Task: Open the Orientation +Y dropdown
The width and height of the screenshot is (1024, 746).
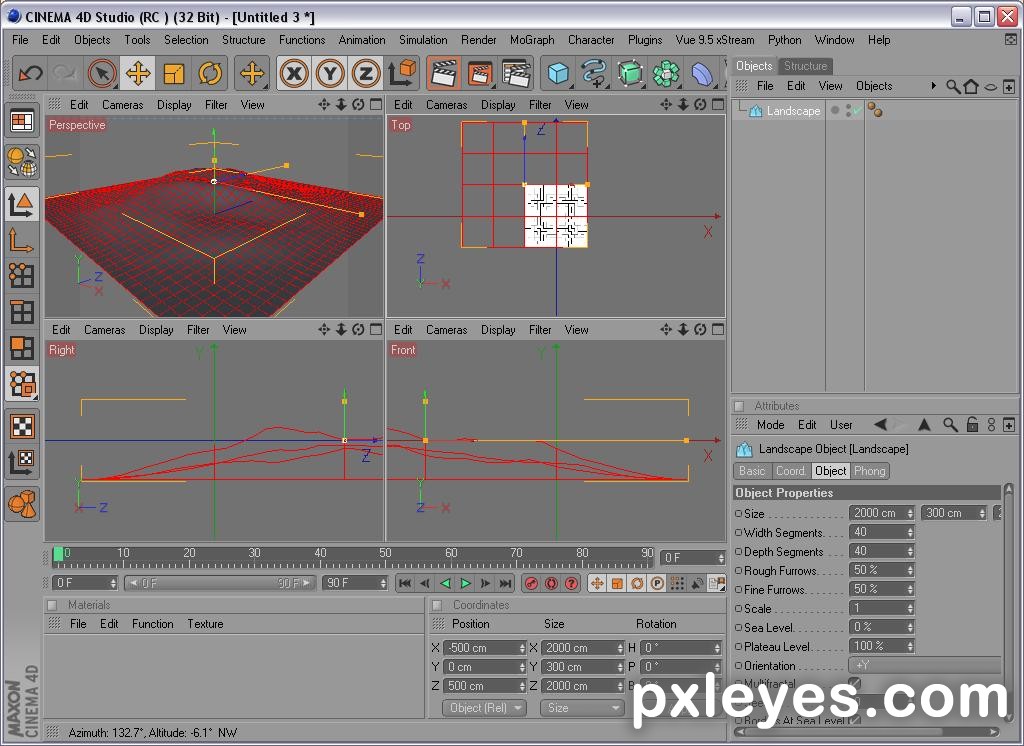Action: [x=924, y=666]
